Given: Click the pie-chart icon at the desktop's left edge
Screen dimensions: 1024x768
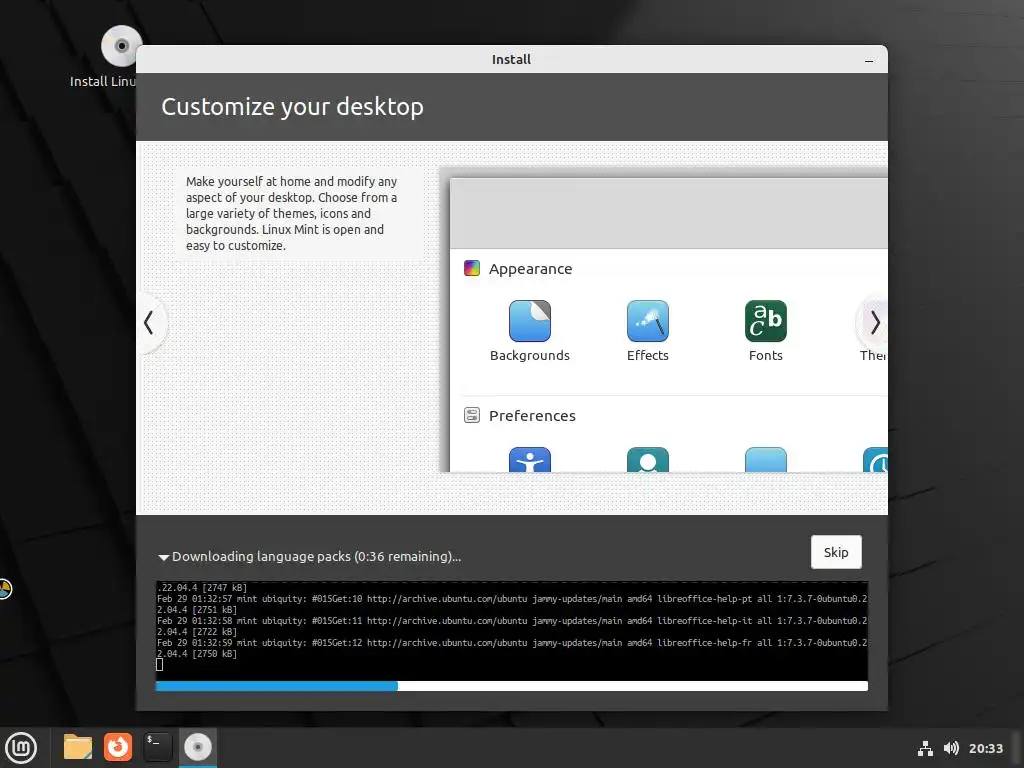Looking at the screenshot, I should pos(5,588).
